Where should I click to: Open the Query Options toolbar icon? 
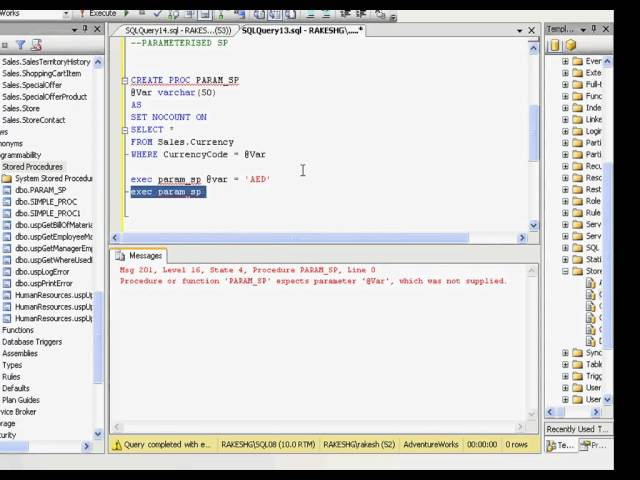(x=189, y=14)
